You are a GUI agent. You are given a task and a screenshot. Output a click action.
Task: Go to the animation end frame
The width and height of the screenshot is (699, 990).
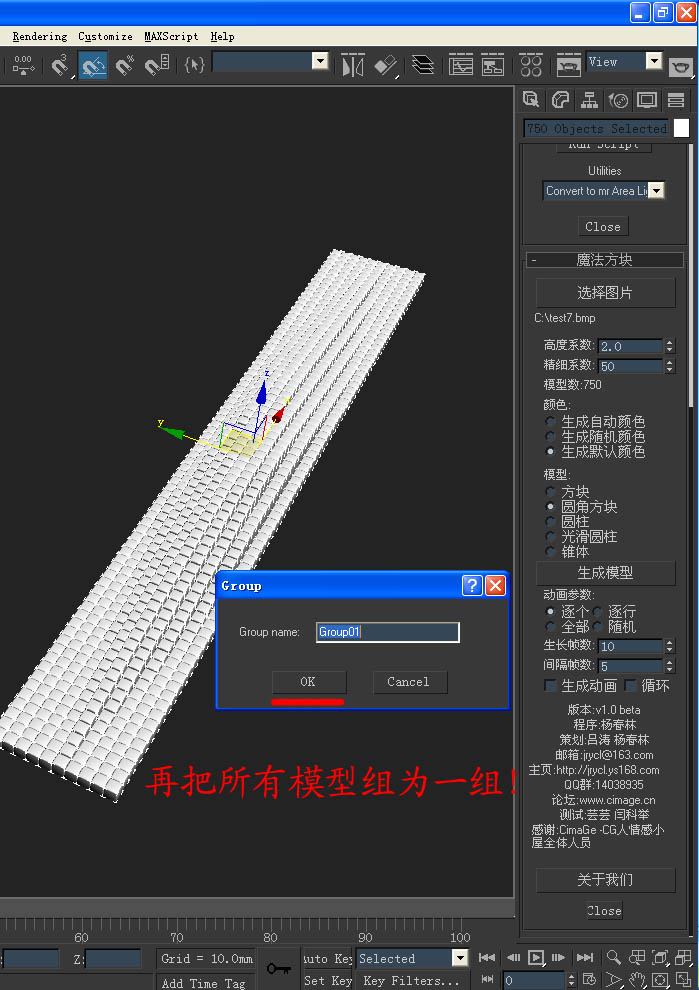pos(585,957)
